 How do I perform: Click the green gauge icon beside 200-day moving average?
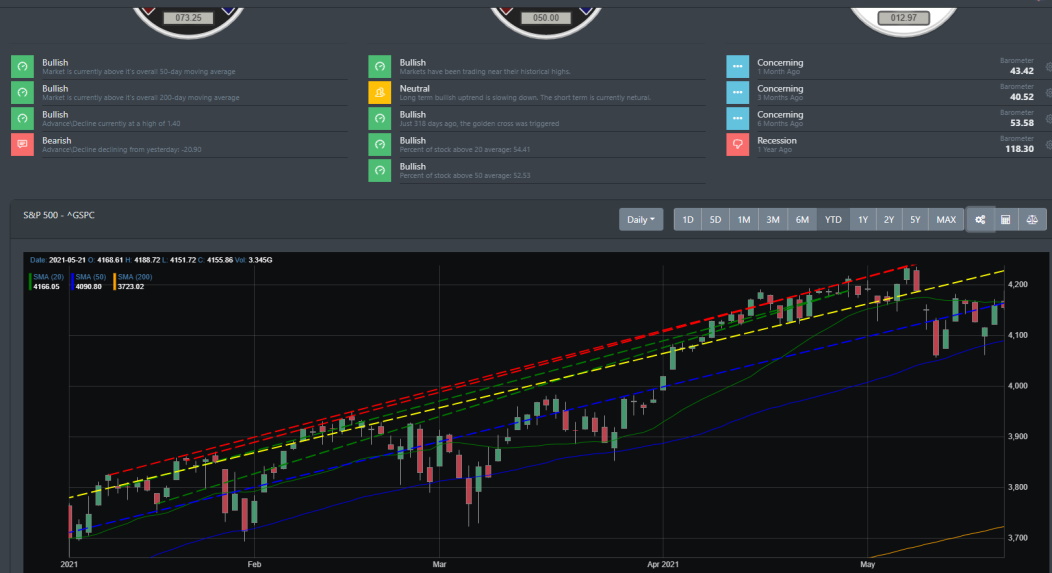pos(22,93)
